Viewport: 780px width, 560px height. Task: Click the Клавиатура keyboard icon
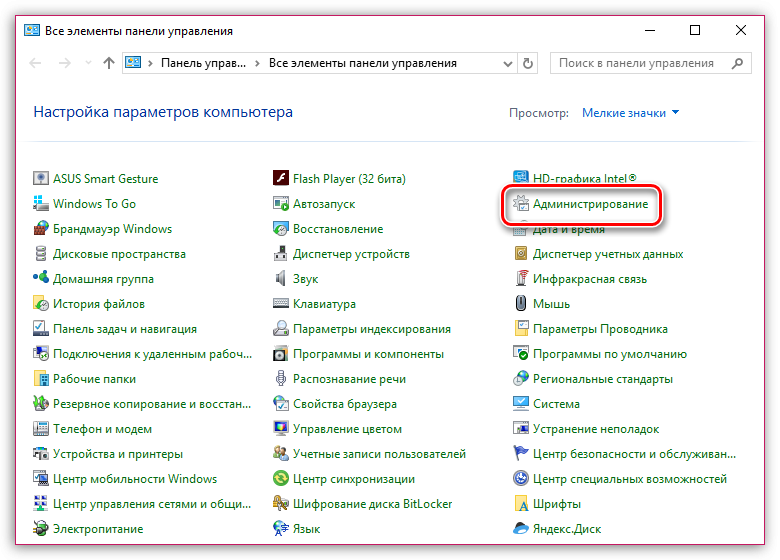281,304
